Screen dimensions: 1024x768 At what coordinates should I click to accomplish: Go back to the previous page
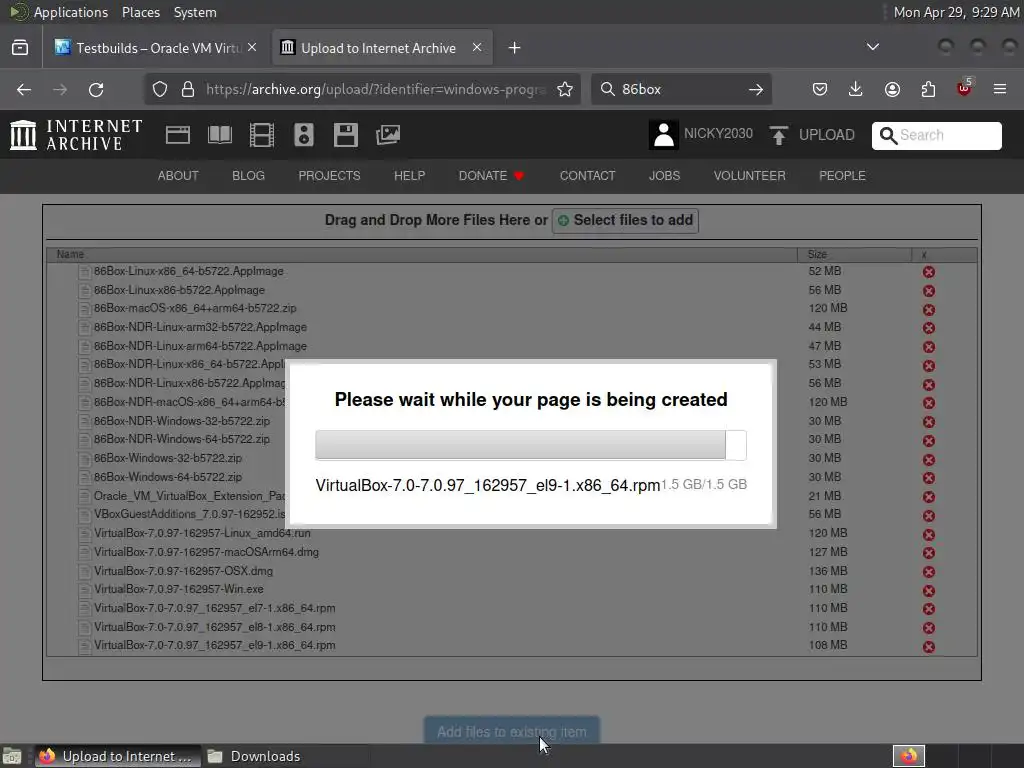pos(24,89)
